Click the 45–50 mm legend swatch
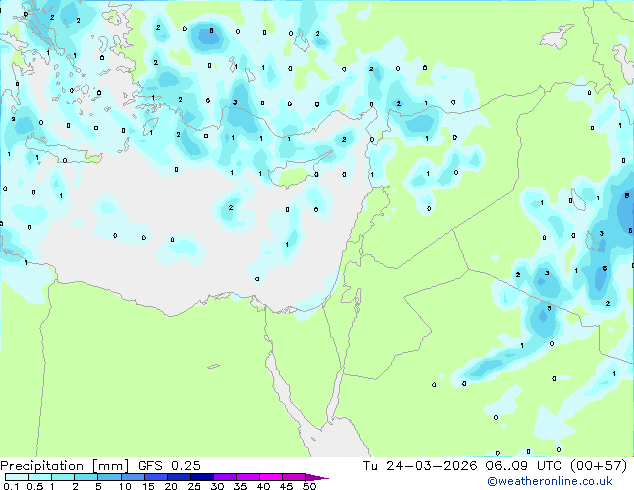Screen dimensions: 634x490 click(x=294, y=477)
